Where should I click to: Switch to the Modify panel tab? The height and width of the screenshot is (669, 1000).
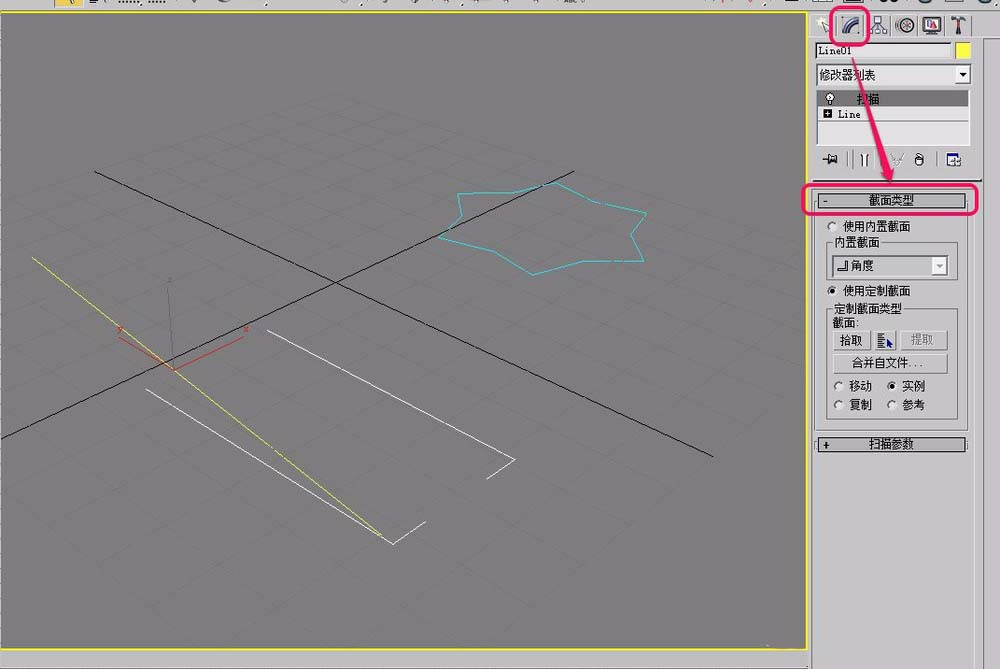[851, 25]
